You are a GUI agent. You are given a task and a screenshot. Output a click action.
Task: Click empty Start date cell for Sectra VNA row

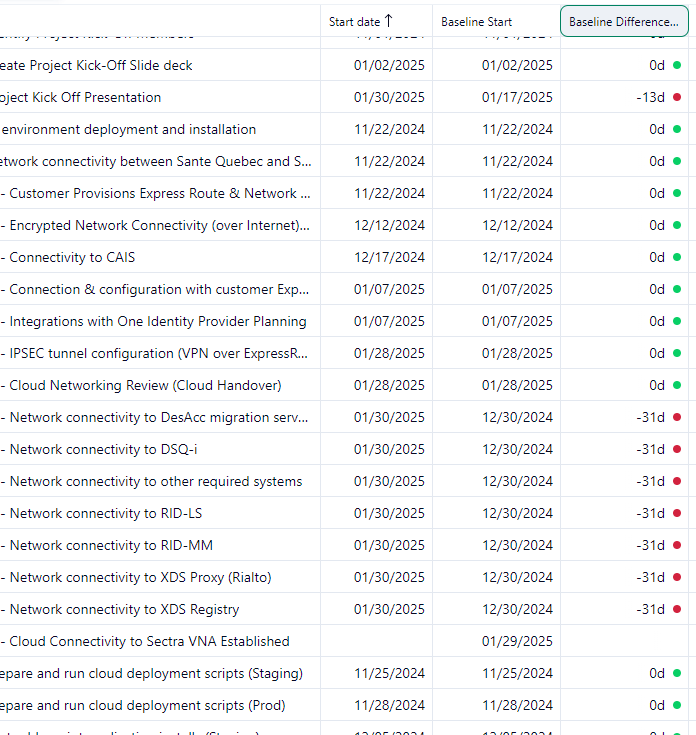(376, 641)
